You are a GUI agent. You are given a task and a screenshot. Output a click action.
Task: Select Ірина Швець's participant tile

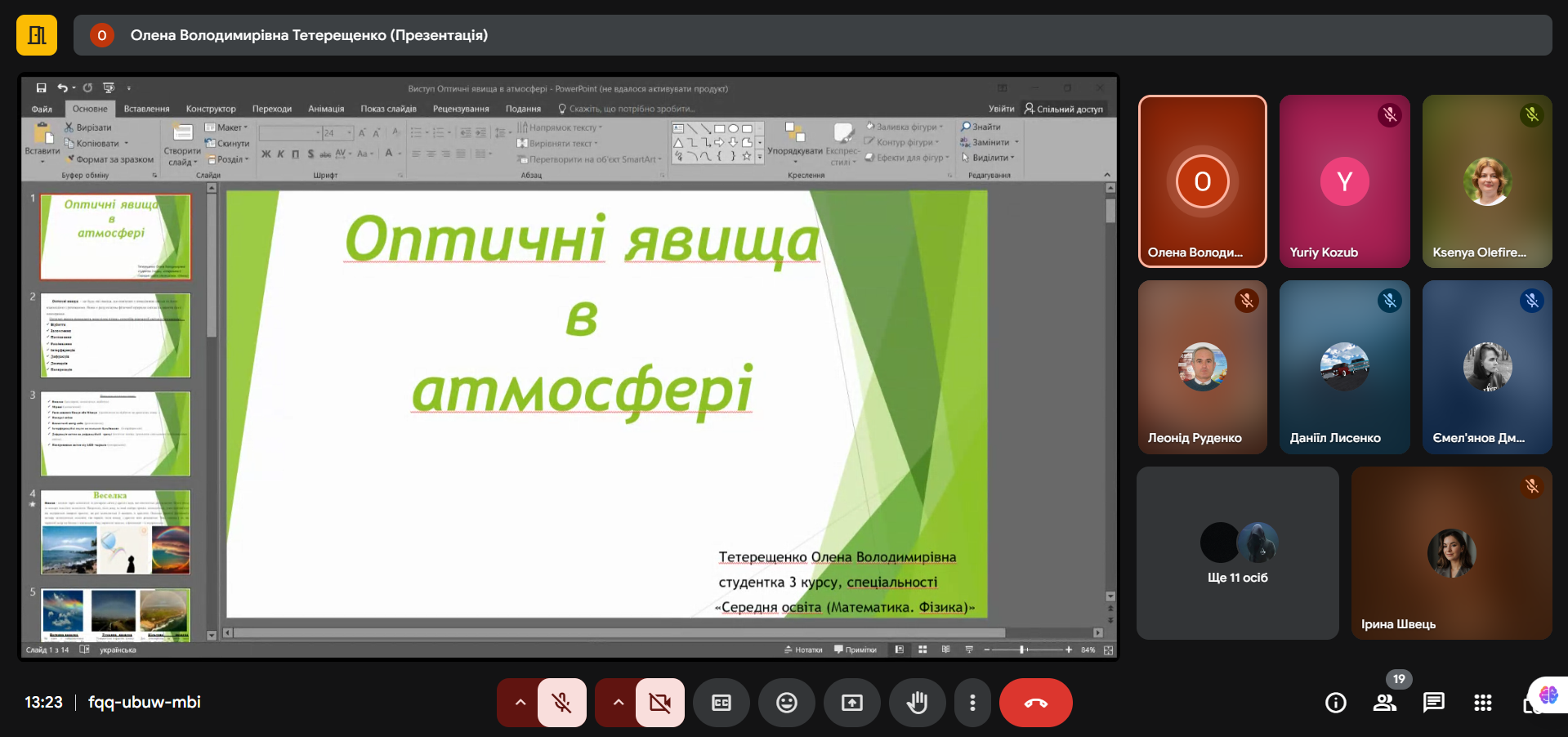pos(1452,553)
